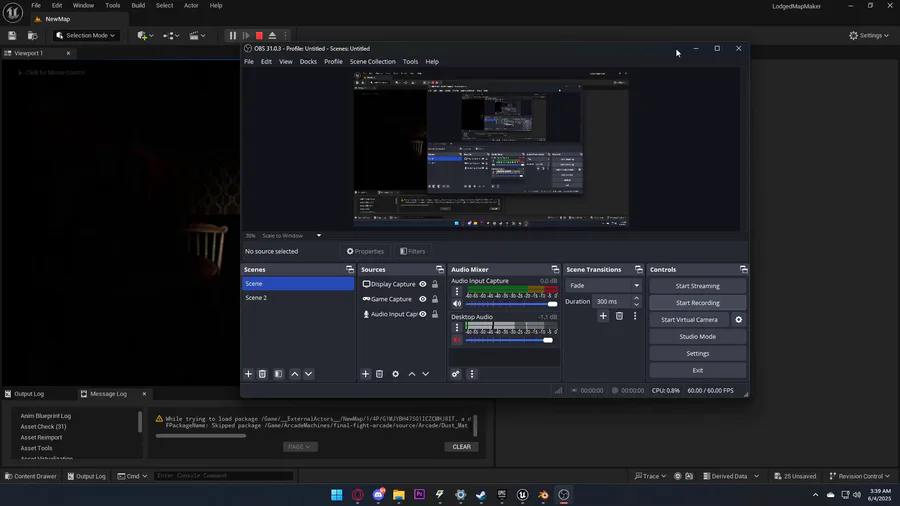
Task: Toggle Game Capture visibility eye
Action: [423, 299]
